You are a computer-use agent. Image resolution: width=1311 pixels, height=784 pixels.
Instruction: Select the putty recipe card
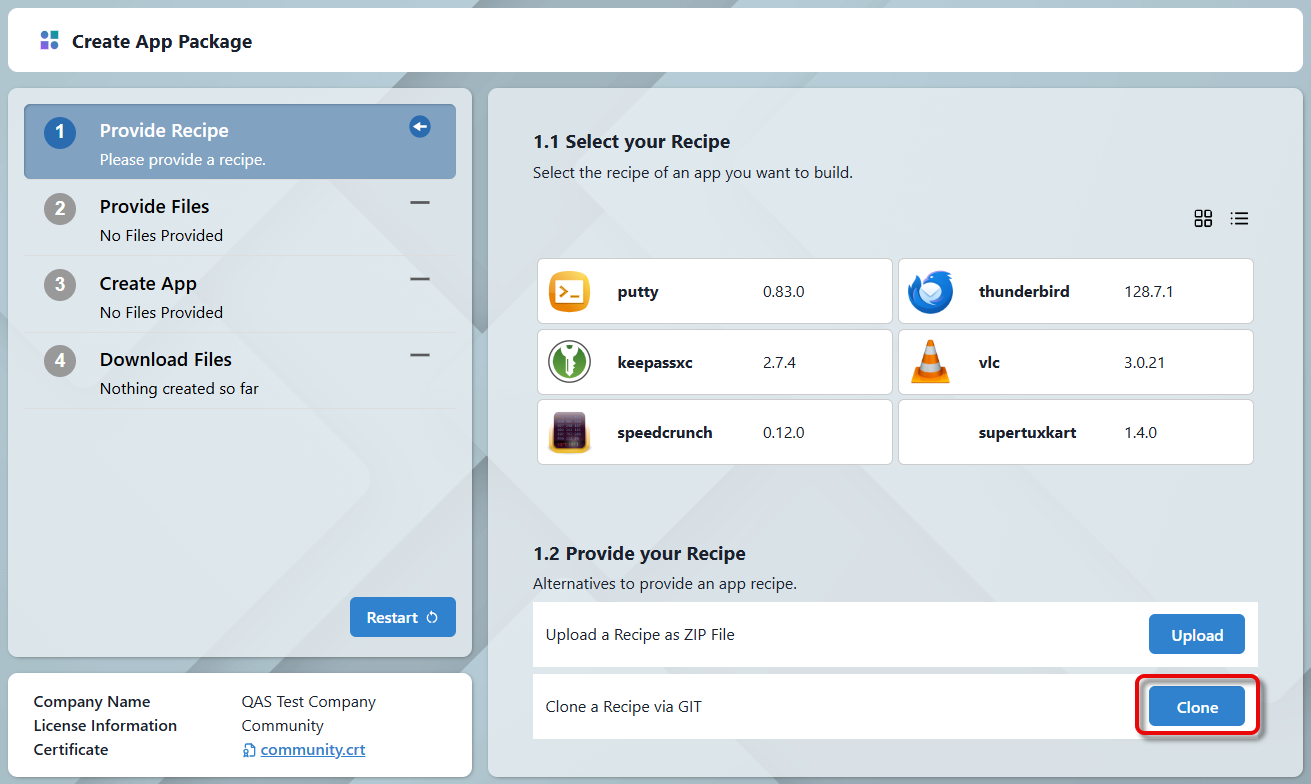tap(715, 291)
